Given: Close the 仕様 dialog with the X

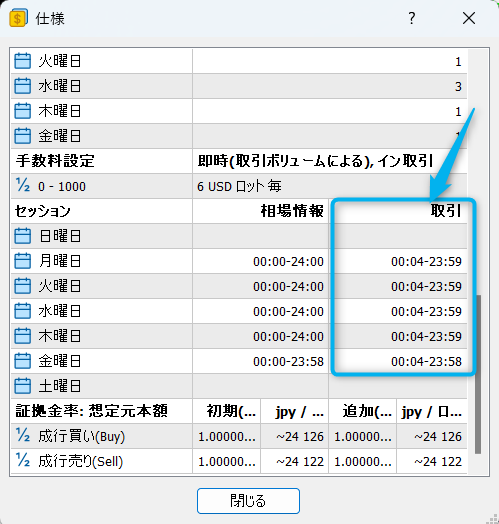Looking at the screenshot, I should pos(469,18).
